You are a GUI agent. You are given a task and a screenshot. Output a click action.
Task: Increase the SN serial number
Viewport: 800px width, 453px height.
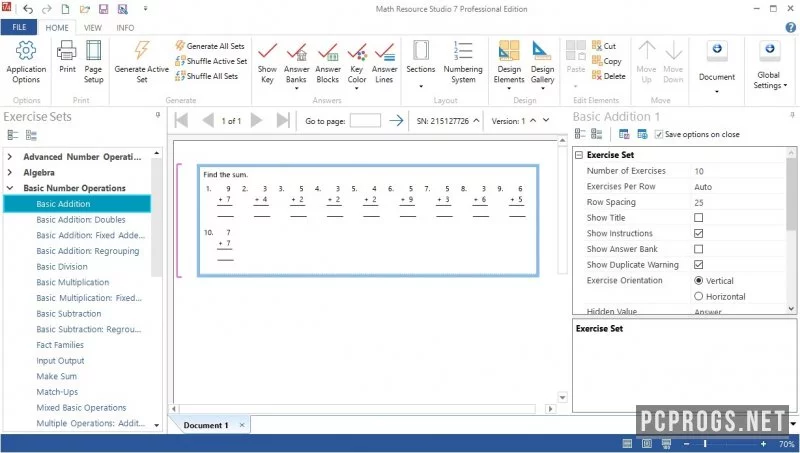(476, 120)
